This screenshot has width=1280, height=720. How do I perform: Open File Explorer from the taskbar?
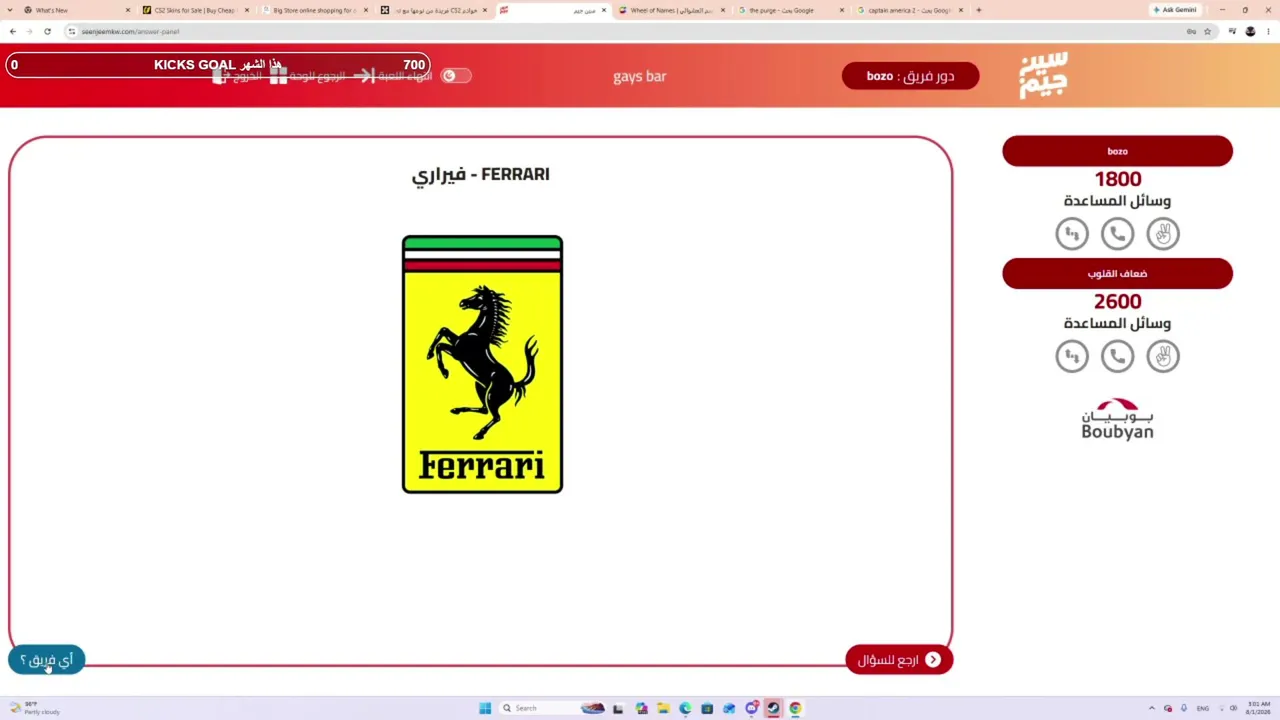point(663,708)
